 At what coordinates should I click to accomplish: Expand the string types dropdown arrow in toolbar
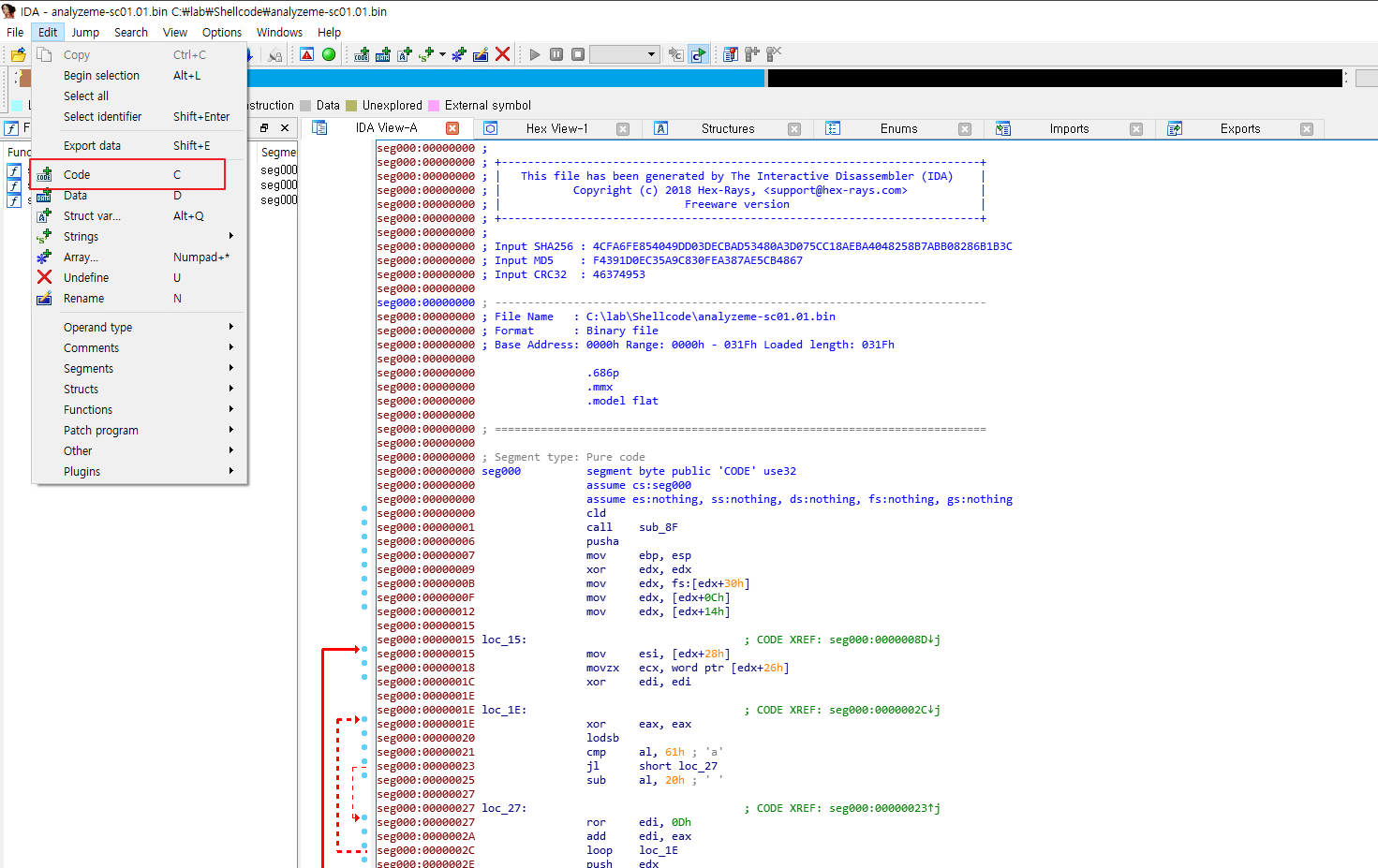point(442,54)
